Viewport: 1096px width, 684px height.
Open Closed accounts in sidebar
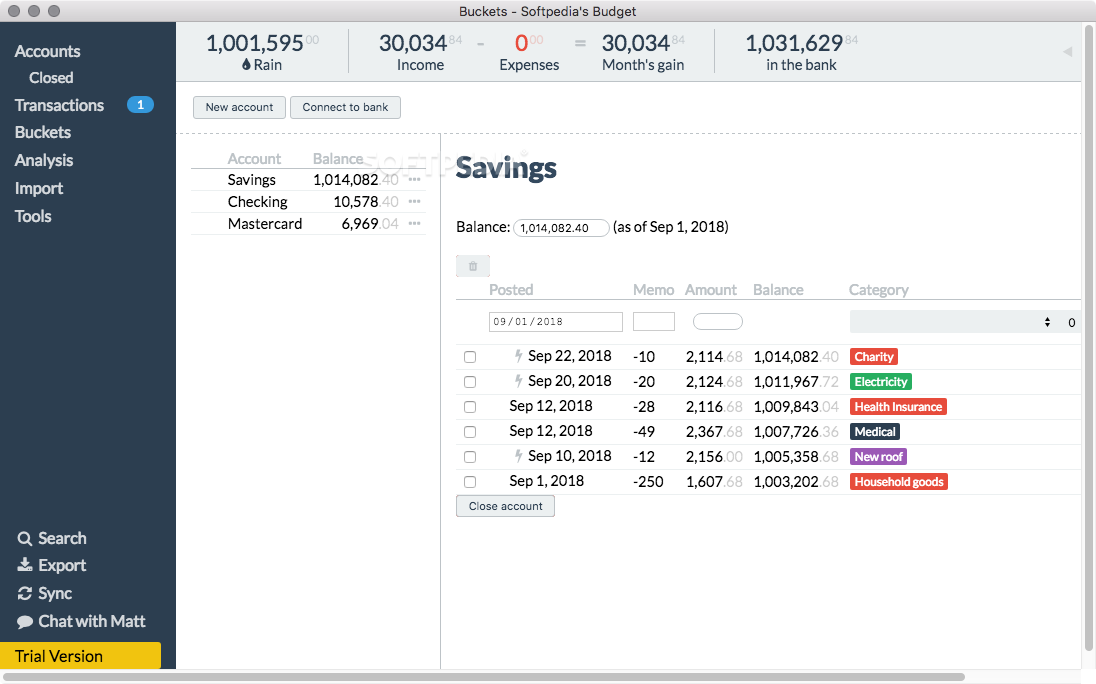pos(51,78)
